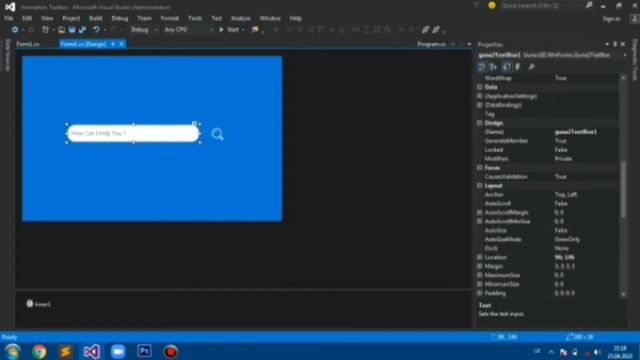Open the Build menu

pyautogui.click(x=96, y=18)
